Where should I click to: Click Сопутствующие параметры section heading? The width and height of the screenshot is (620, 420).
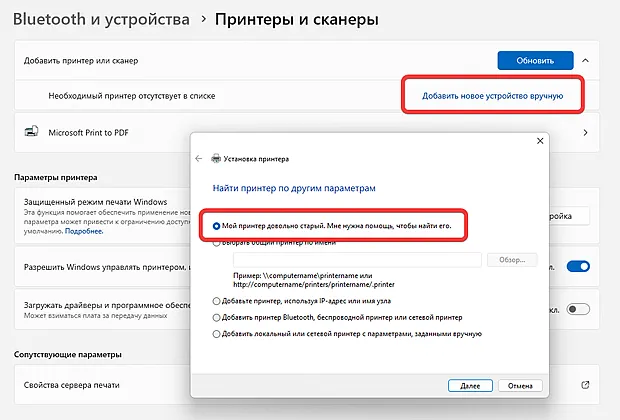[68, 354]
